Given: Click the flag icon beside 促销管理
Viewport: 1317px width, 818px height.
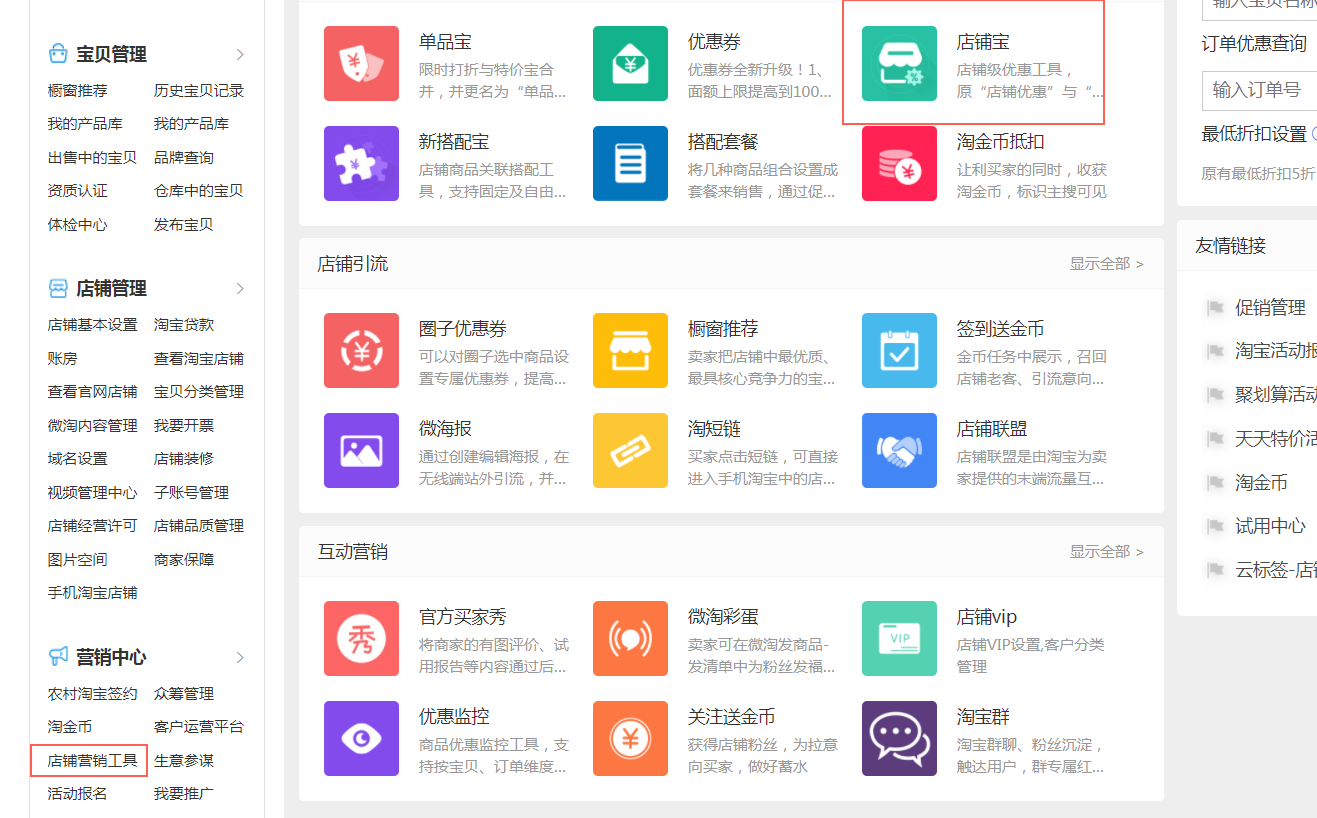Looking at the screenshot, I should tap(1215, 308).
